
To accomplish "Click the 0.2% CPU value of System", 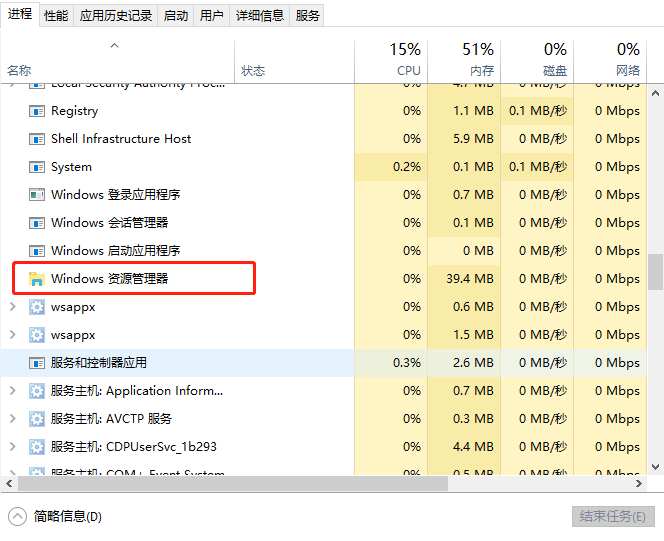I will pos(407,167).
